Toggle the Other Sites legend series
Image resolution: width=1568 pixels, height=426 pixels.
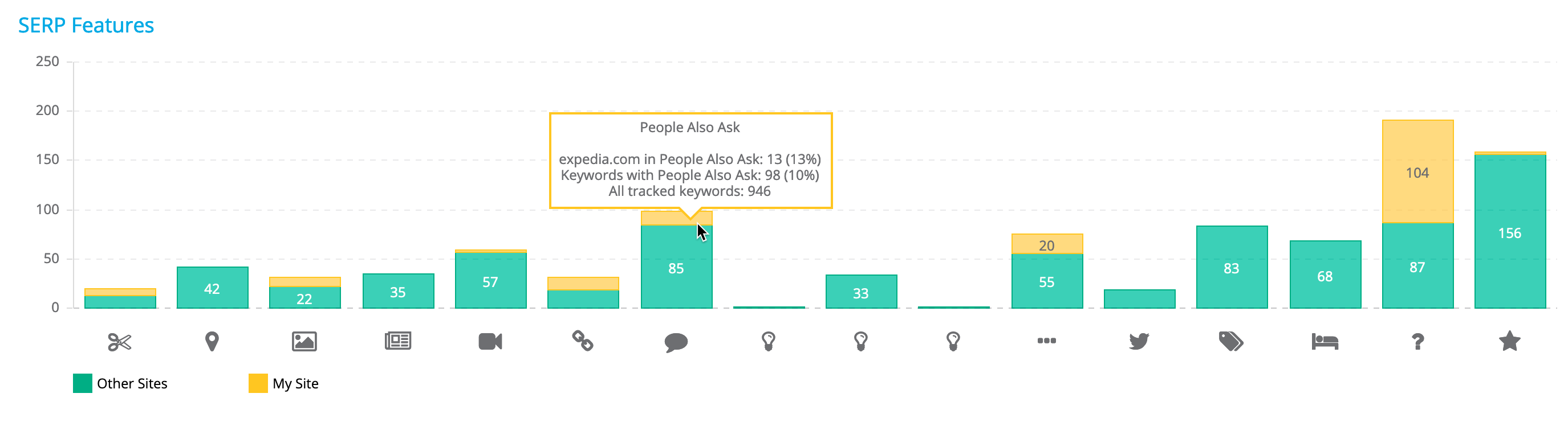tap(132, 383)
